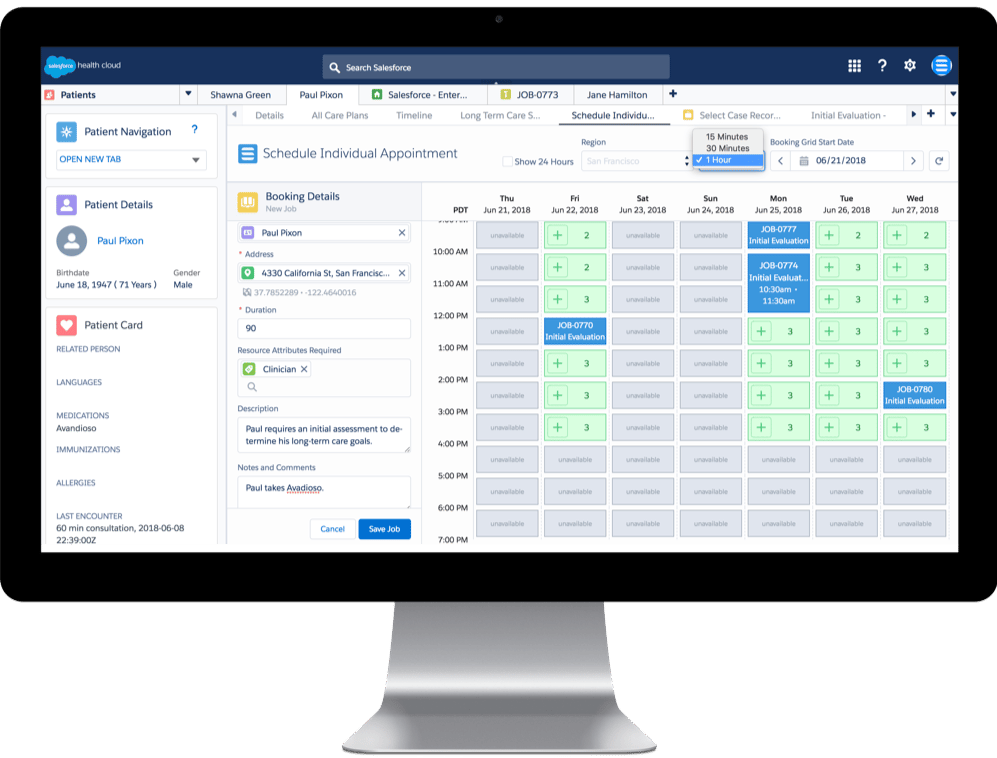Toggle the Show 24 Hours checkbox
997x758 pixels.
pyautogui.click(x=507, y=161)
